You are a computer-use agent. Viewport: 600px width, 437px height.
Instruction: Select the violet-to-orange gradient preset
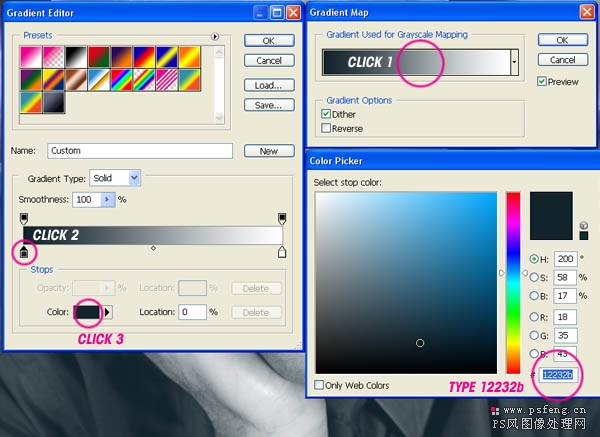click(x=121, y=57)
